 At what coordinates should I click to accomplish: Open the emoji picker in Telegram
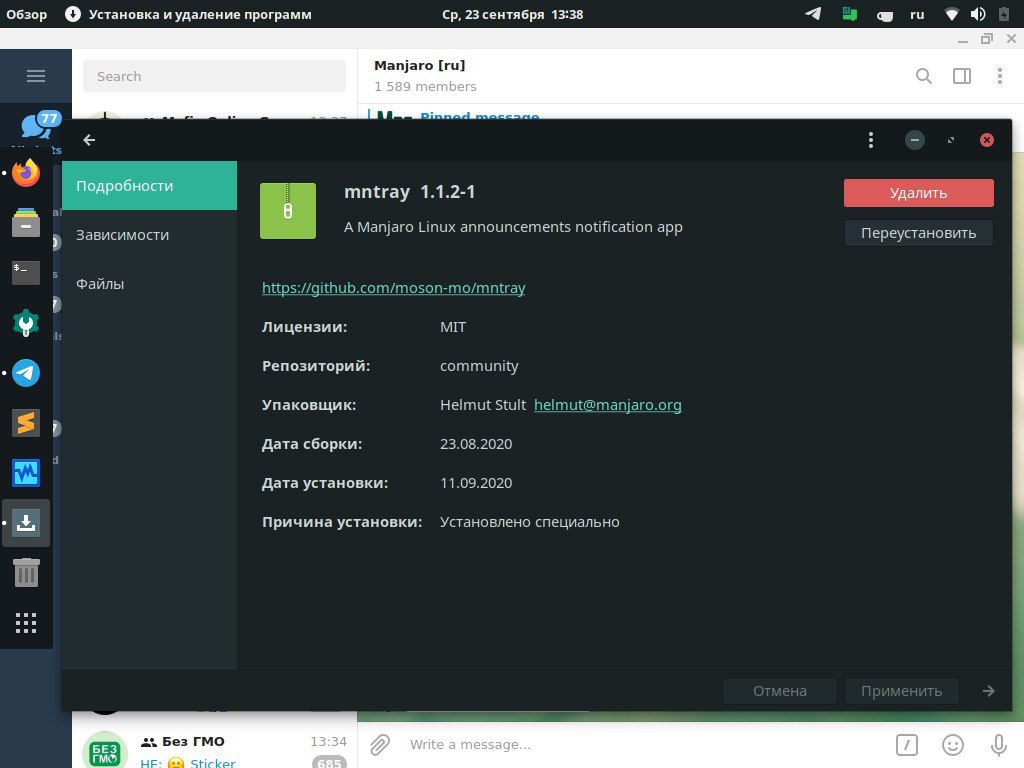953,744
